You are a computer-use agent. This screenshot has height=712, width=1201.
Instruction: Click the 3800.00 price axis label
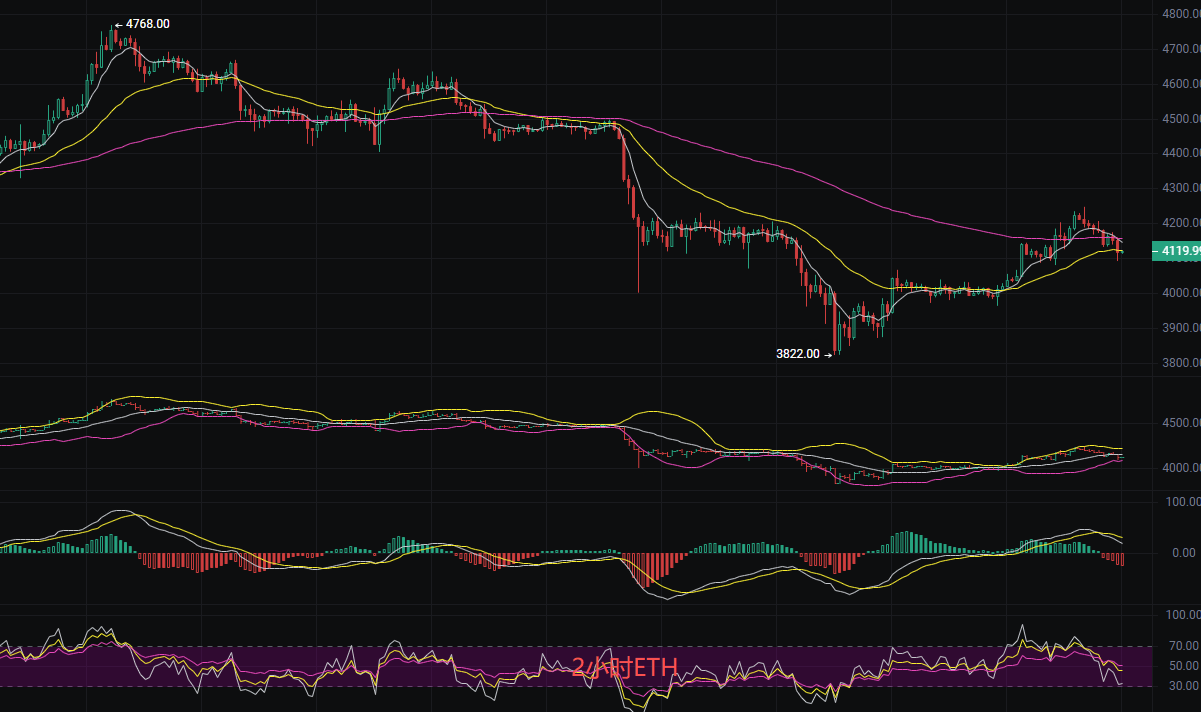click(1175, 361)
